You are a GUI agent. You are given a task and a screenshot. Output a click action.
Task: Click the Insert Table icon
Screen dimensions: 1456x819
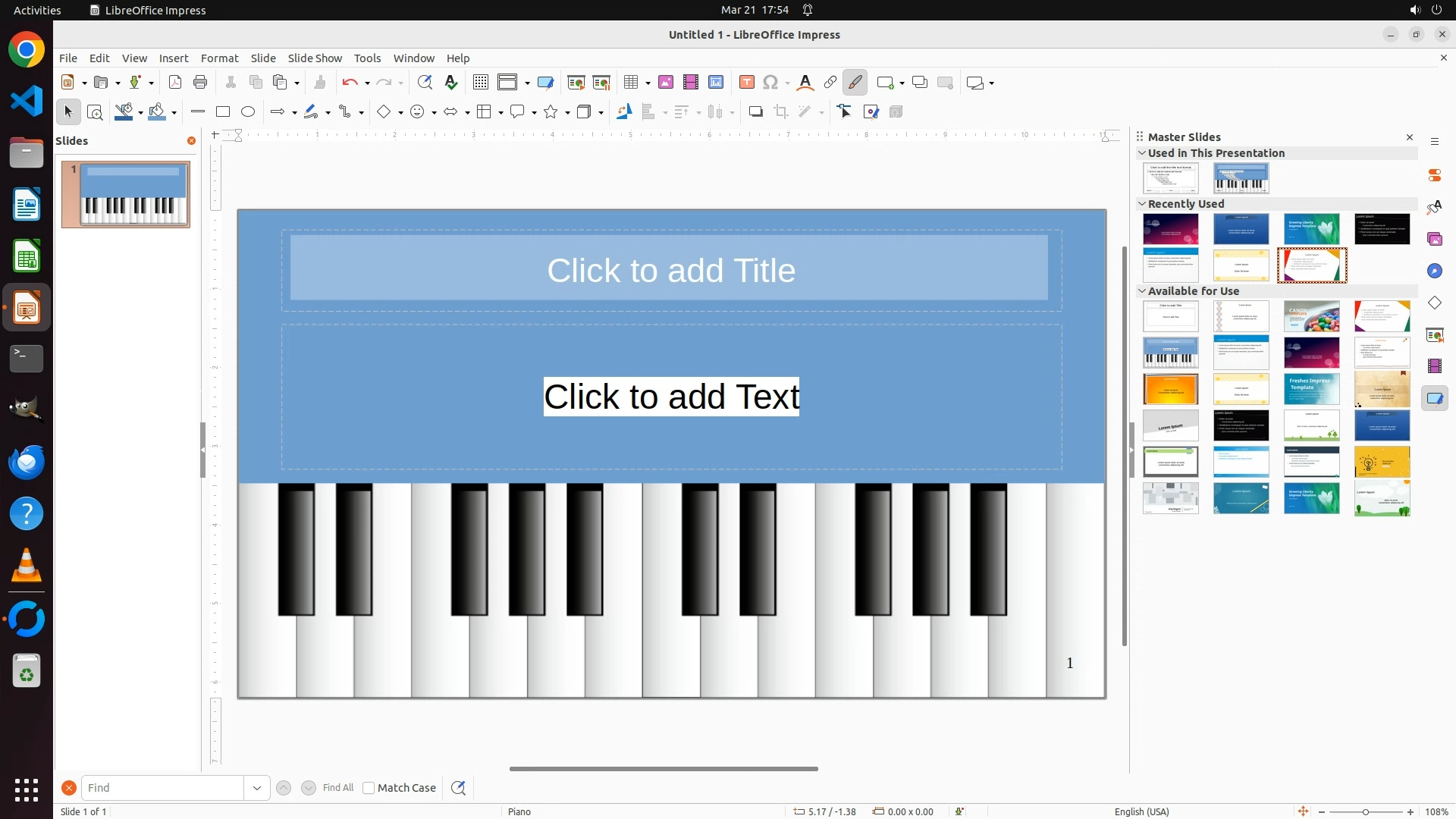click(630, 83)
